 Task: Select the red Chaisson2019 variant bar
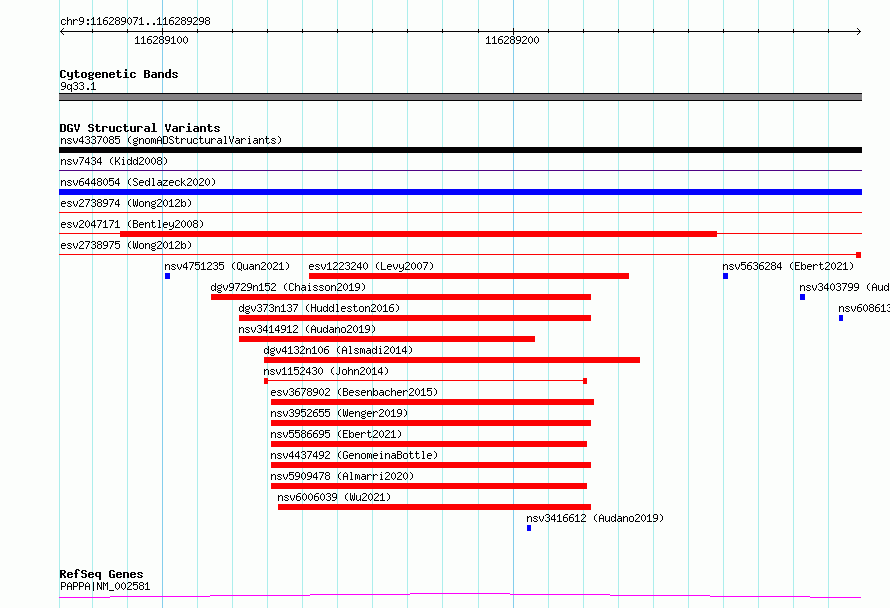tap(401, 297)
